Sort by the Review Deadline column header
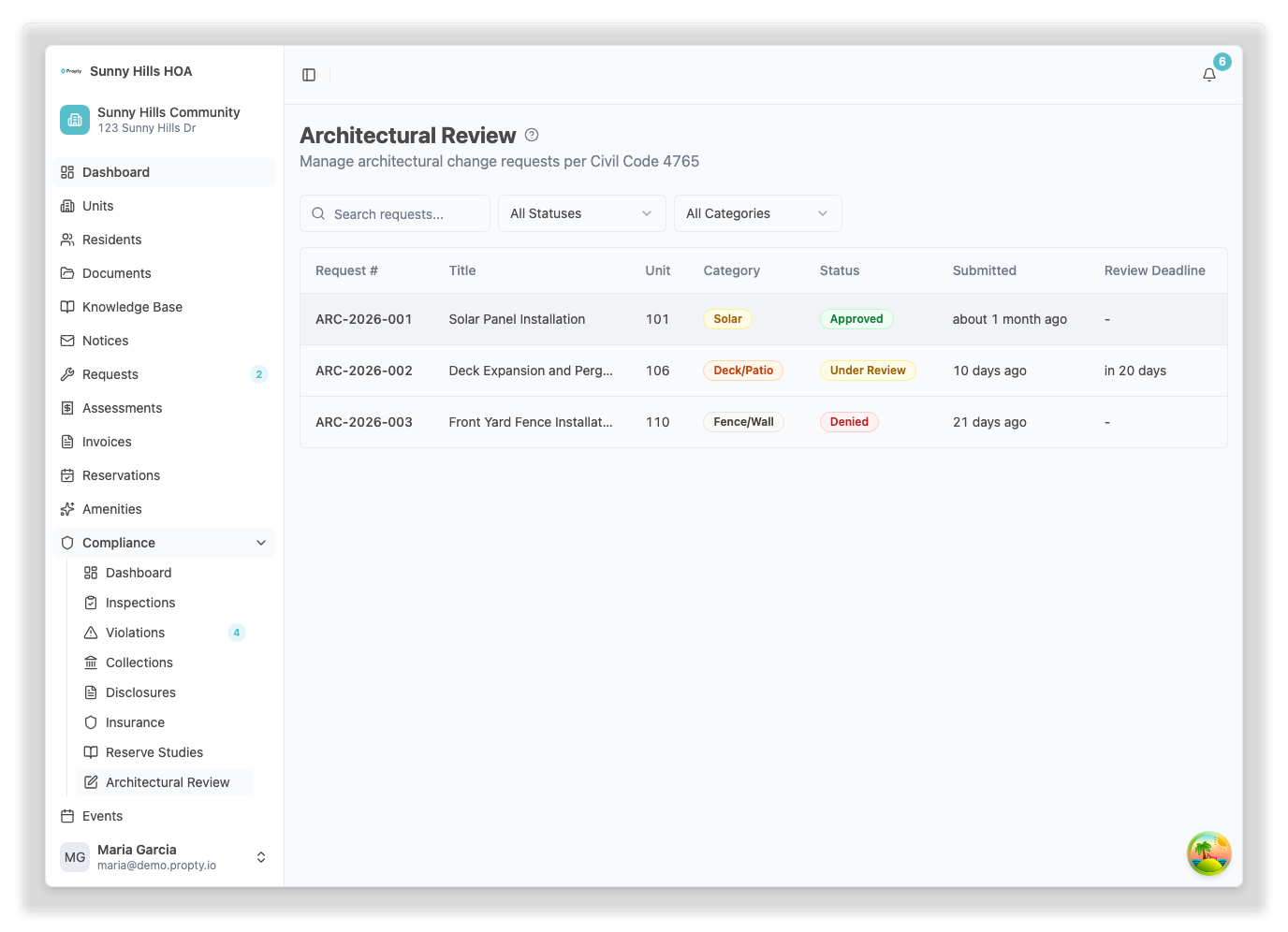 (1154, 270)
